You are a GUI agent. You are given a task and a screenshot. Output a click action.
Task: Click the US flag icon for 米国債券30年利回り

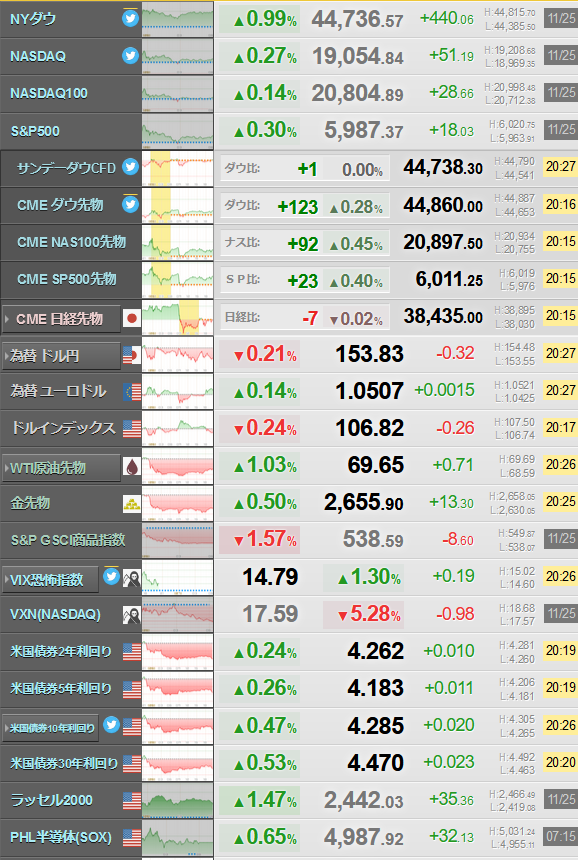[132, 763]
